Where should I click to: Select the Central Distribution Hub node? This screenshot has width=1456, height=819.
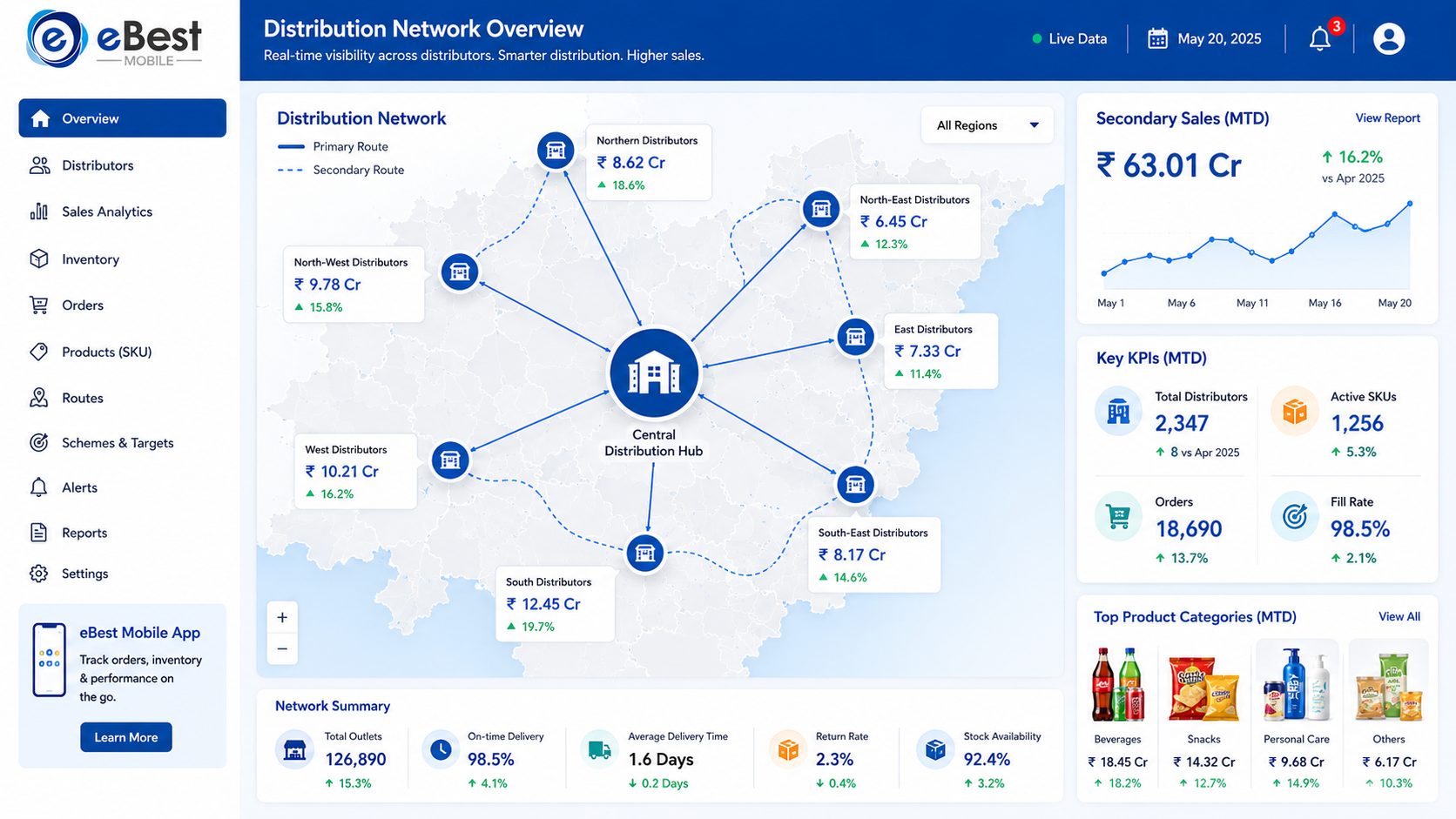(654, 373)
